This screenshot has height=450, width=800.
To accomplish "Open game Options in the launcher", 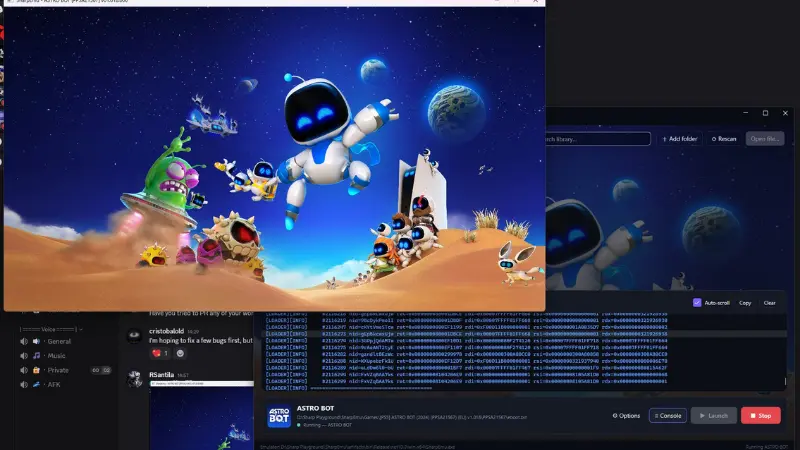I will point(626,415).
